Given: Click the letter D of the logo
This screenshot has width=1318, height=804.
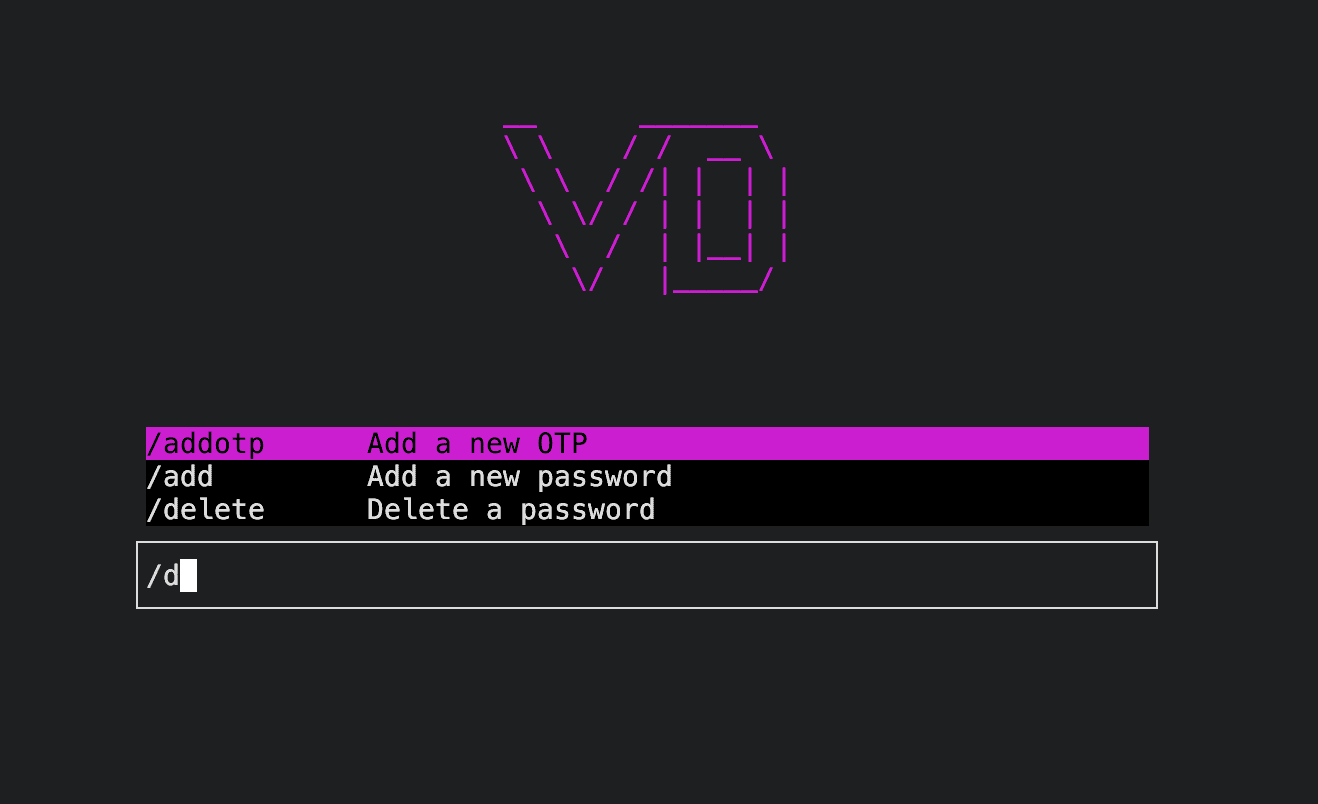Looking at the screenshot, I should pyautogui.click(x=724, y=210).
